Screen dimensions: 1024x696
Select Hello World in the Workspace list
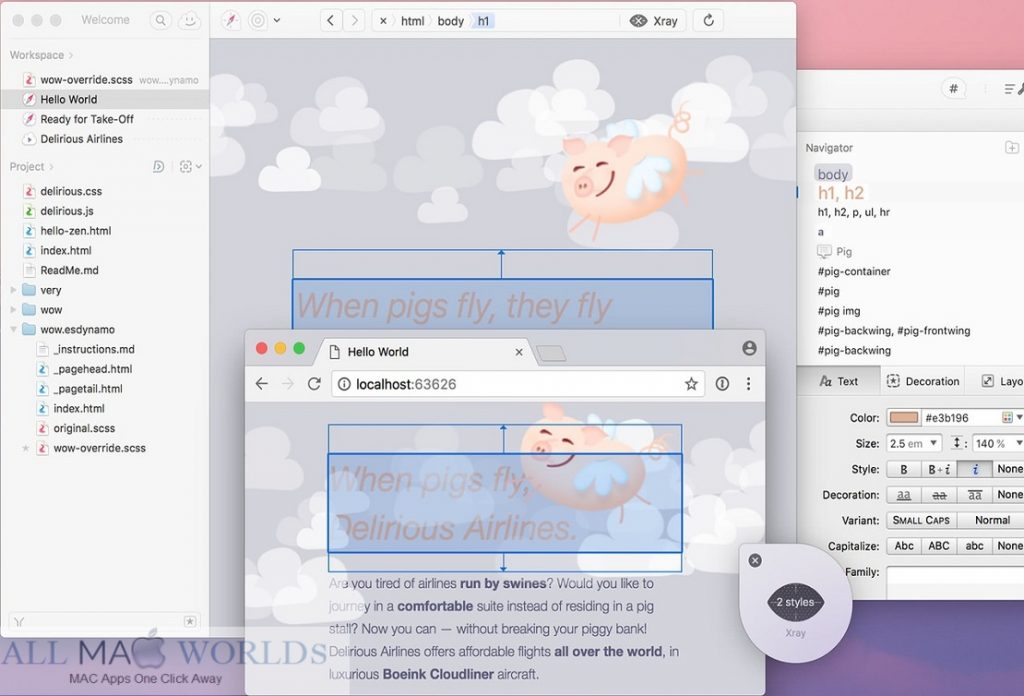105,99
